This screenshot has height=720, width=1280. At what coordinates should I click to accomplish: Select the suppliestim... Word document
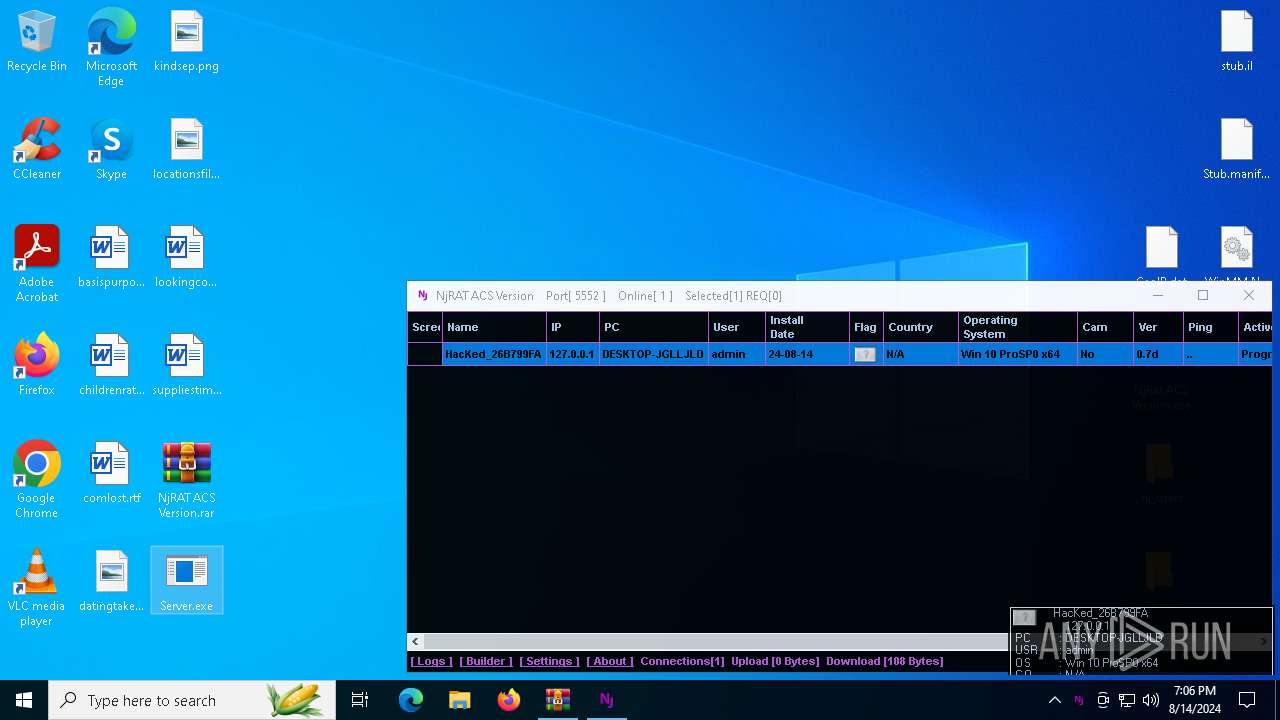click(186, 365)
